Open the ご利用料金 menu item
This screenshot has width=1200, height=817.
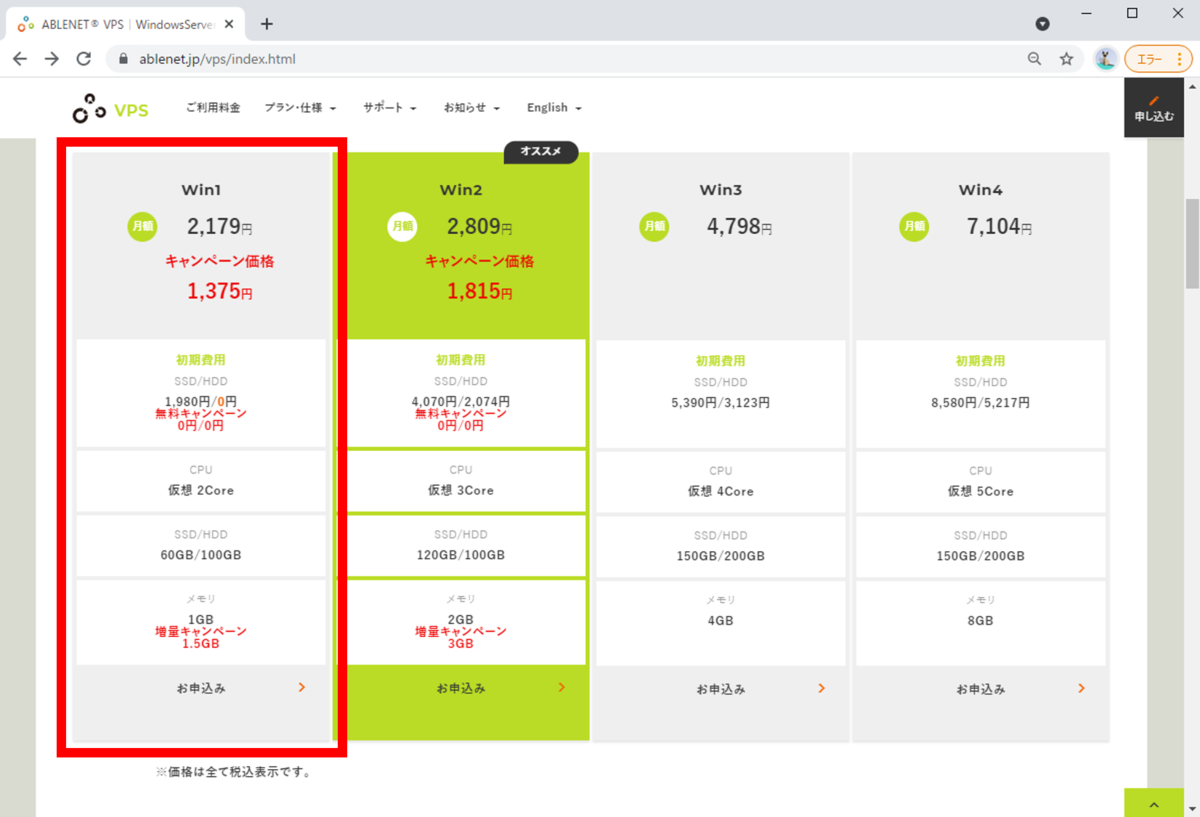click(213, 108)
